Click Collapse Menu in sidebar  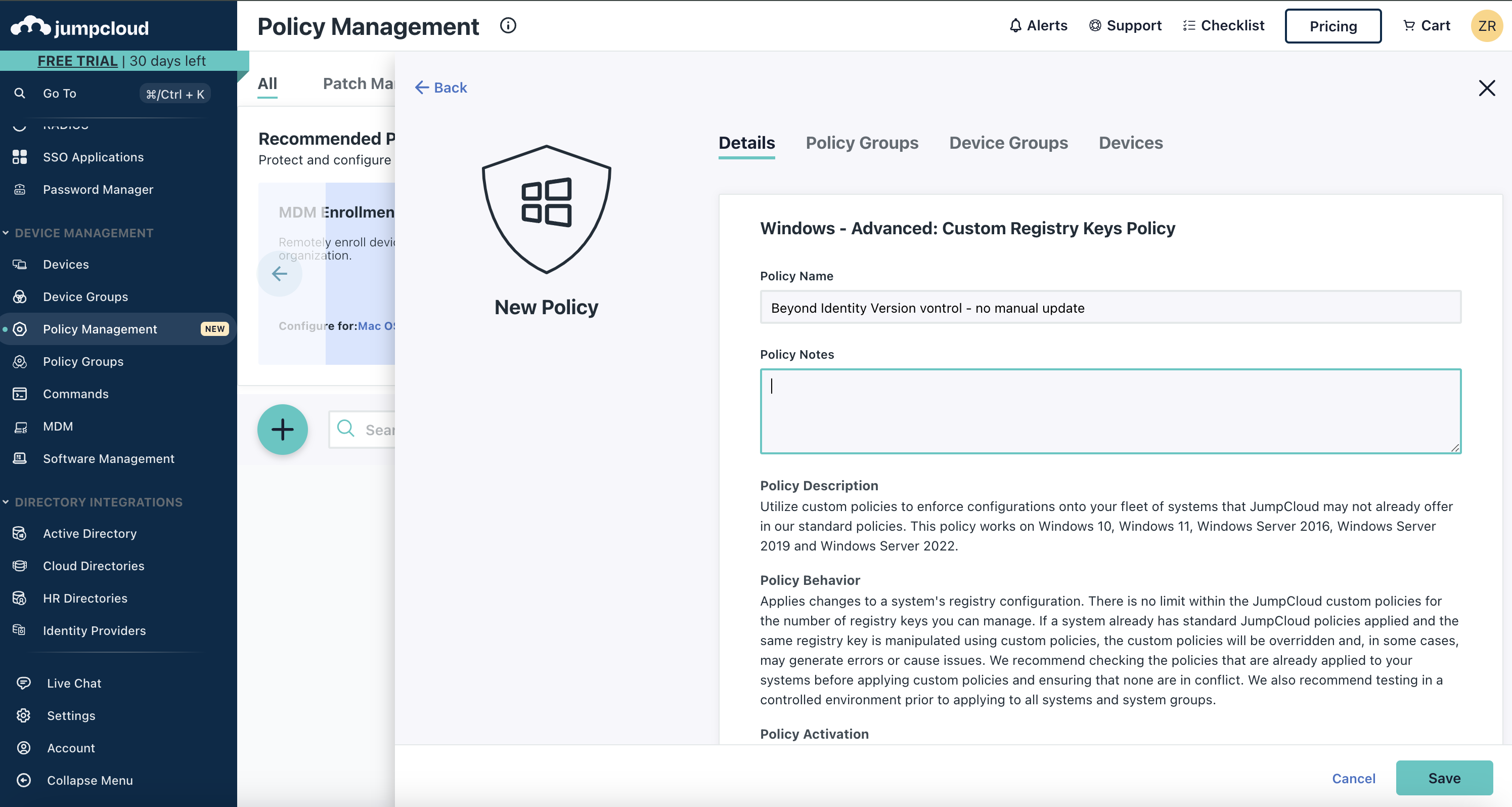click(x=89, y=780)
